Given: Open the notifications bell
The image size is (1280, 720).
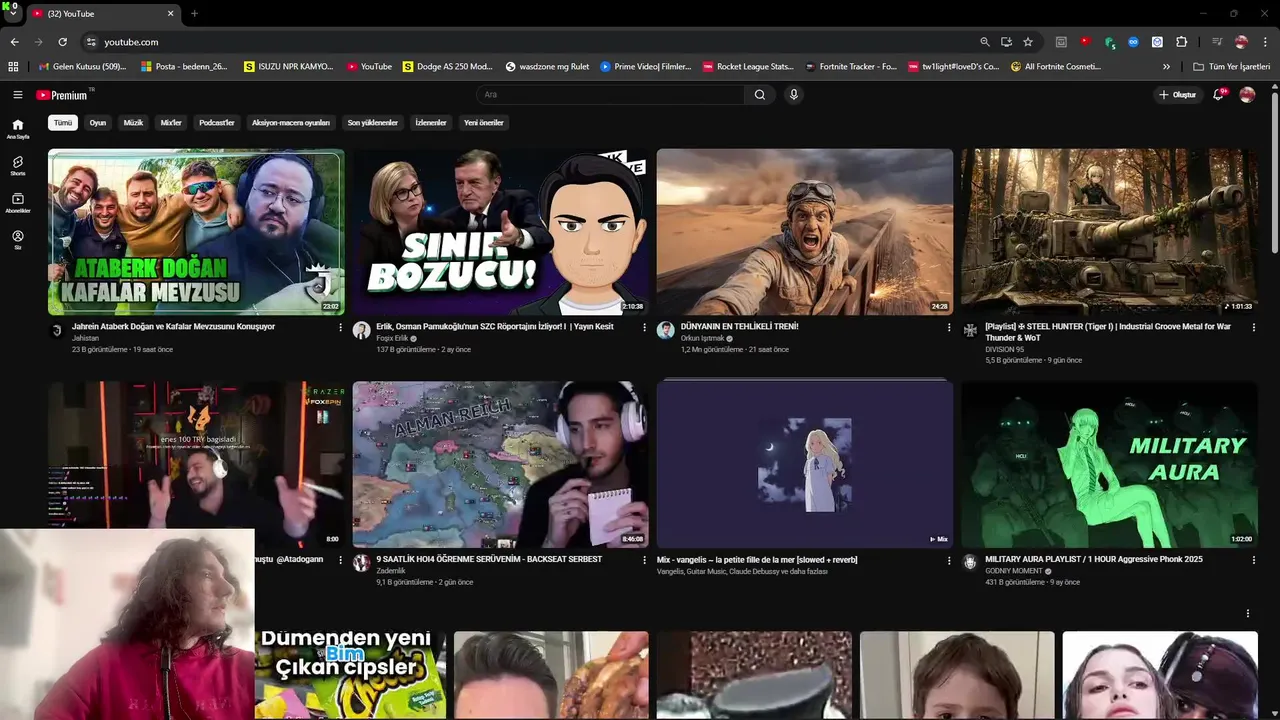Looking at the screenshot, I should [1219, 95].
